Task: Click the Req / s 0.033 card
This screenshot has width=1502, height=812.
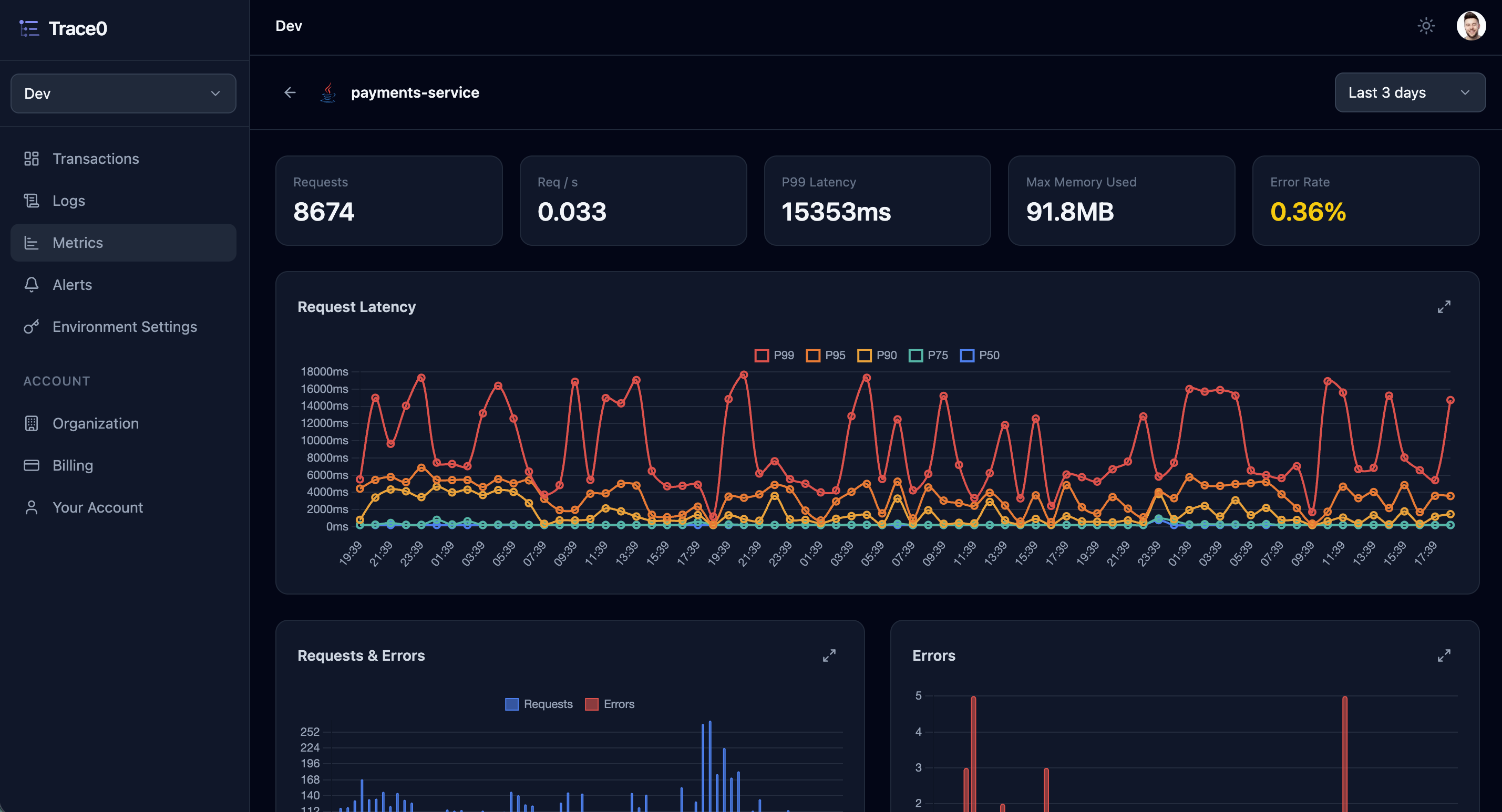Action: point(633,201)
